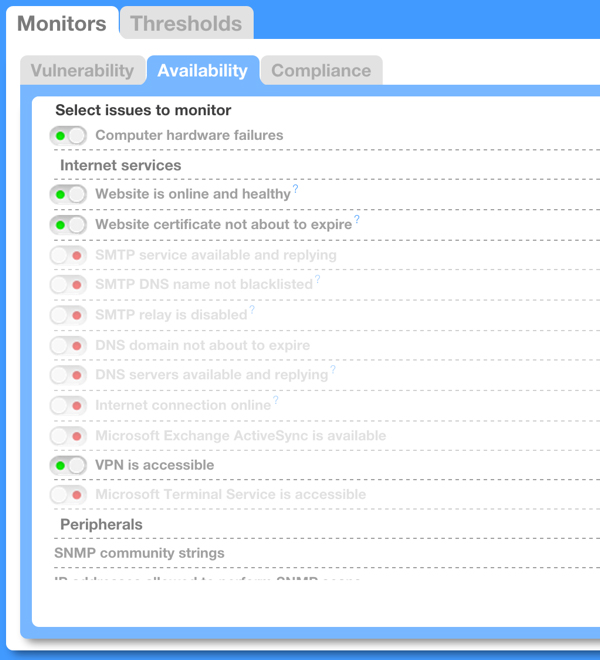Enable SMTP service available and replying monitor
The image size is (600, 660).
click(68, 255)
